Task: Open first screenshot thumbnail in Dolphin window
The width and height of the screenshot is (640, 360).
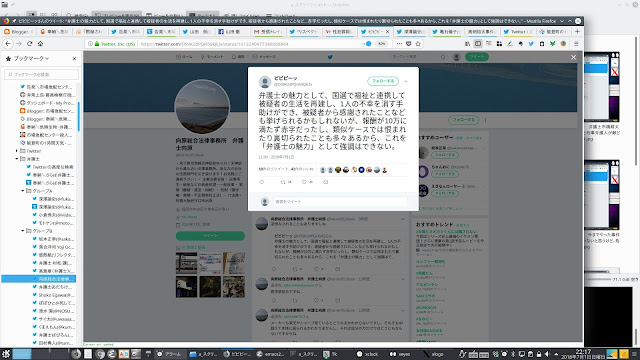Action: pos(602,87)
